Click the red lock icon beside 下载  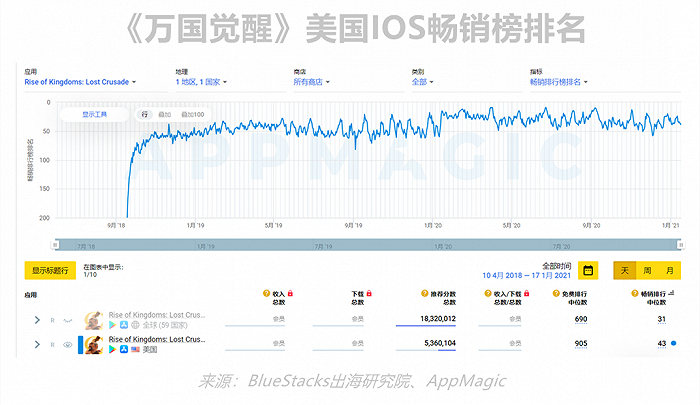click(x=369, y=293)
